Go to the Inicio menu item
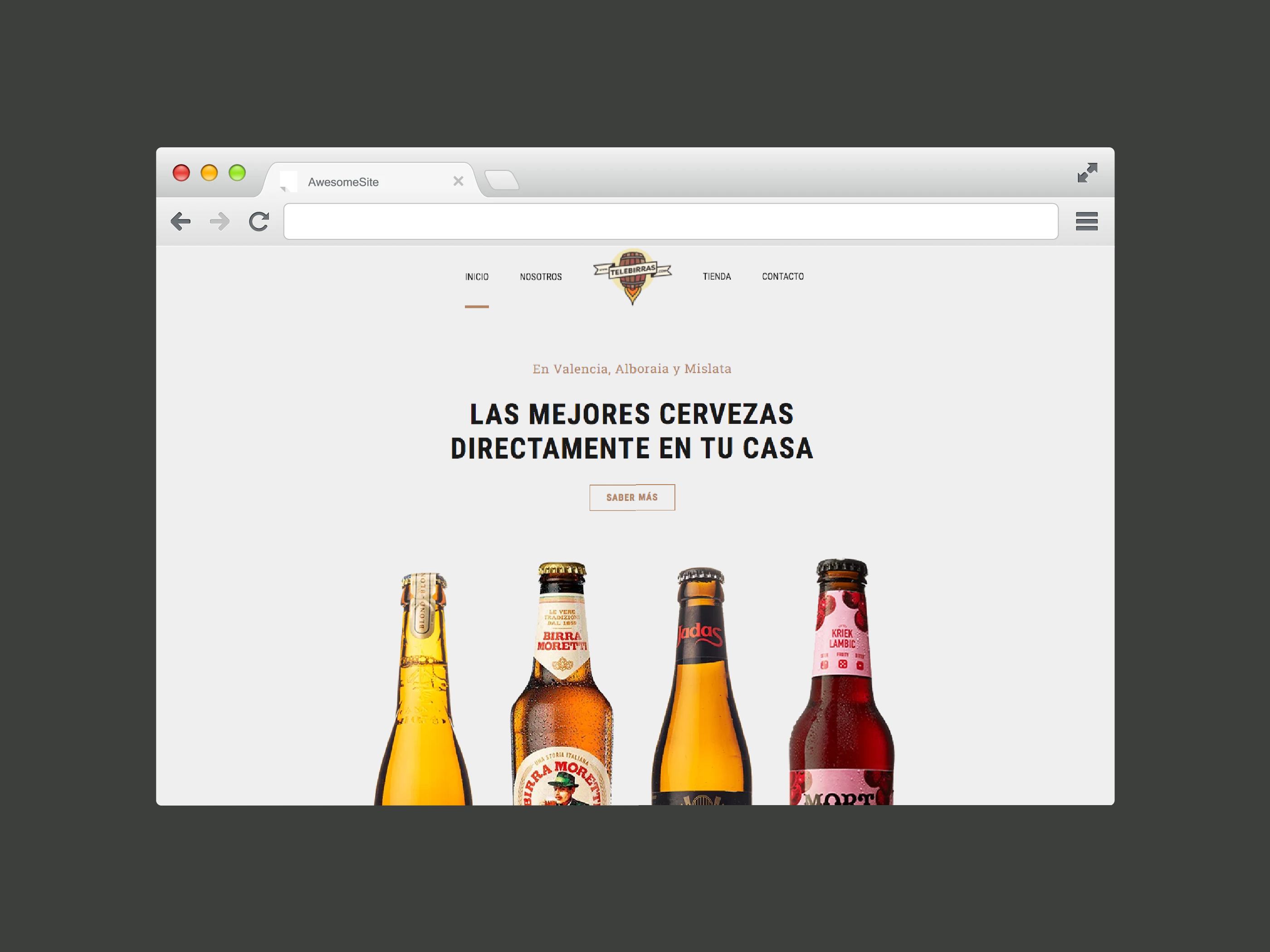This screenshot has height=952, width=1270. click(x=477, y=277)
